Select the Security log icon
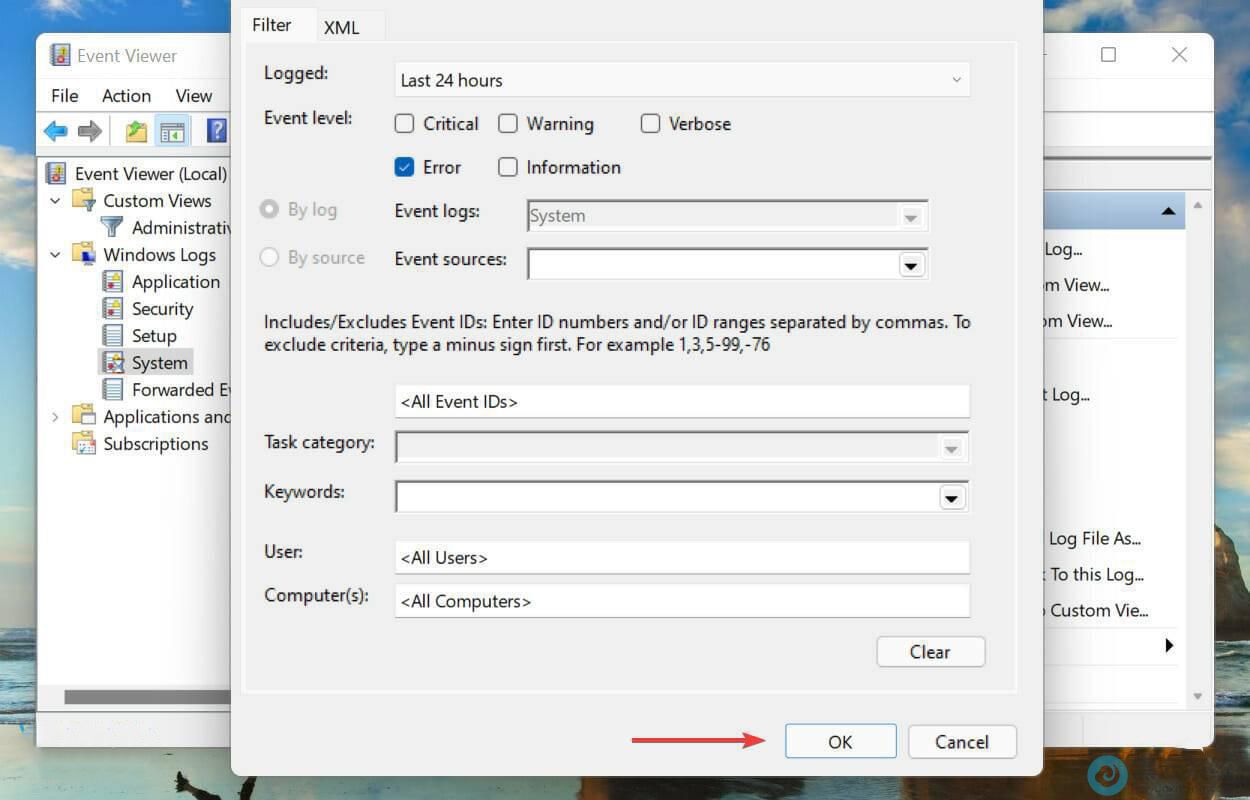Image resolution: width=1250 pixels, height=800 pixels. coord(114,309)
